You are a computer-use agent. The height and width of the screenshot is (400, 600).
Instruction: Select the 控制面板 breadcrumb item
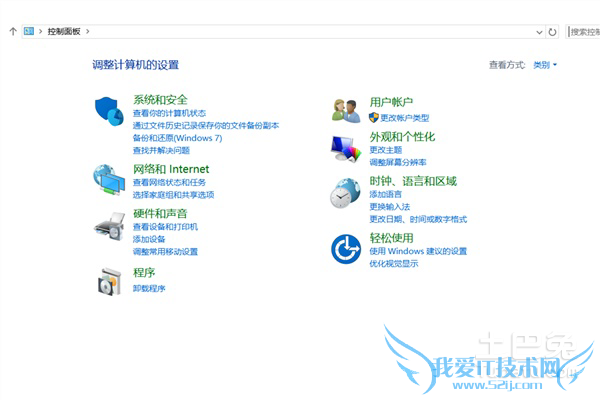pyautogui.click(x=64, y=31)
